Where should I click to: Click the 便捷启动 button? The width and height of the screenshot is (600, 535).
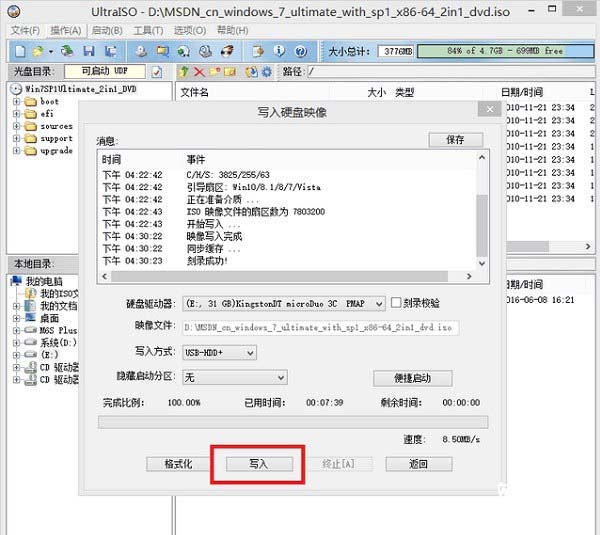pyautogui.click(x=412, y=378)
